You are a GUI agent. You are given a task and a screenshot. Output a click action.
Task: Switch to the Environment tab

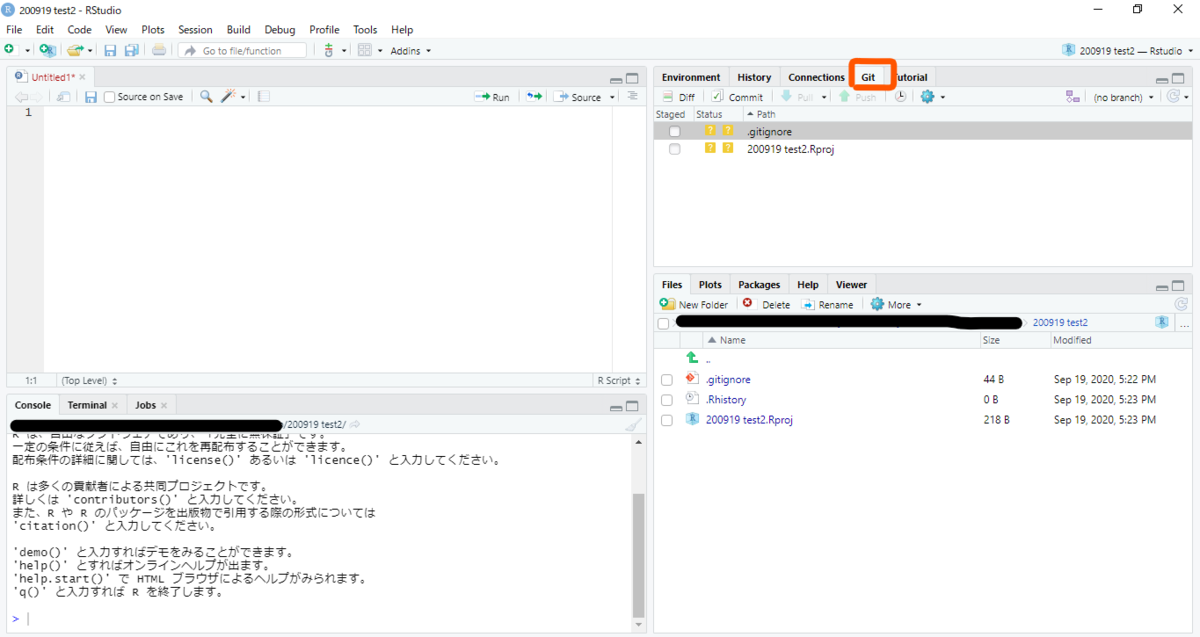point(690,77)
